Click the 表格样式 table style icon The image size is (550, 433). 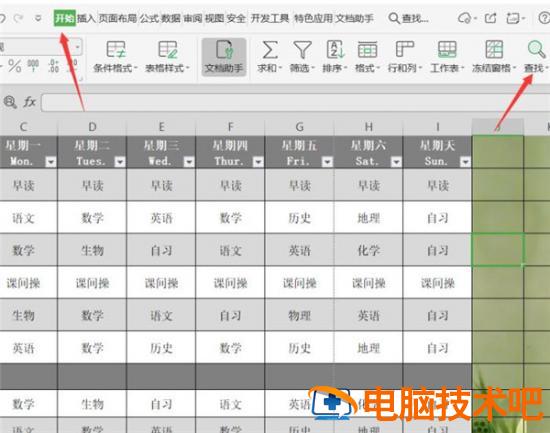coord(167,57)
